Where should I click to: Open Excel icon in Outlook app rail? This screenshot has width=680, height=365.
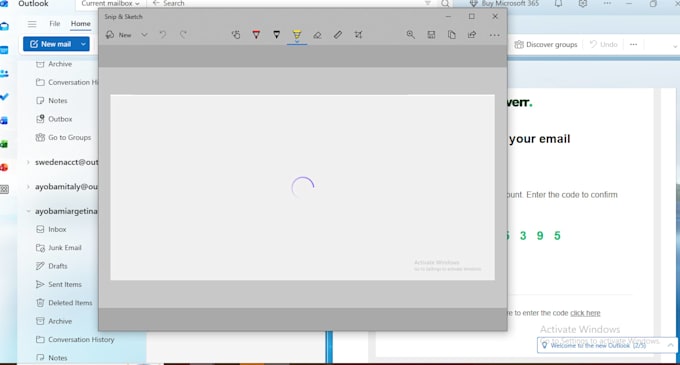(4, 144)
